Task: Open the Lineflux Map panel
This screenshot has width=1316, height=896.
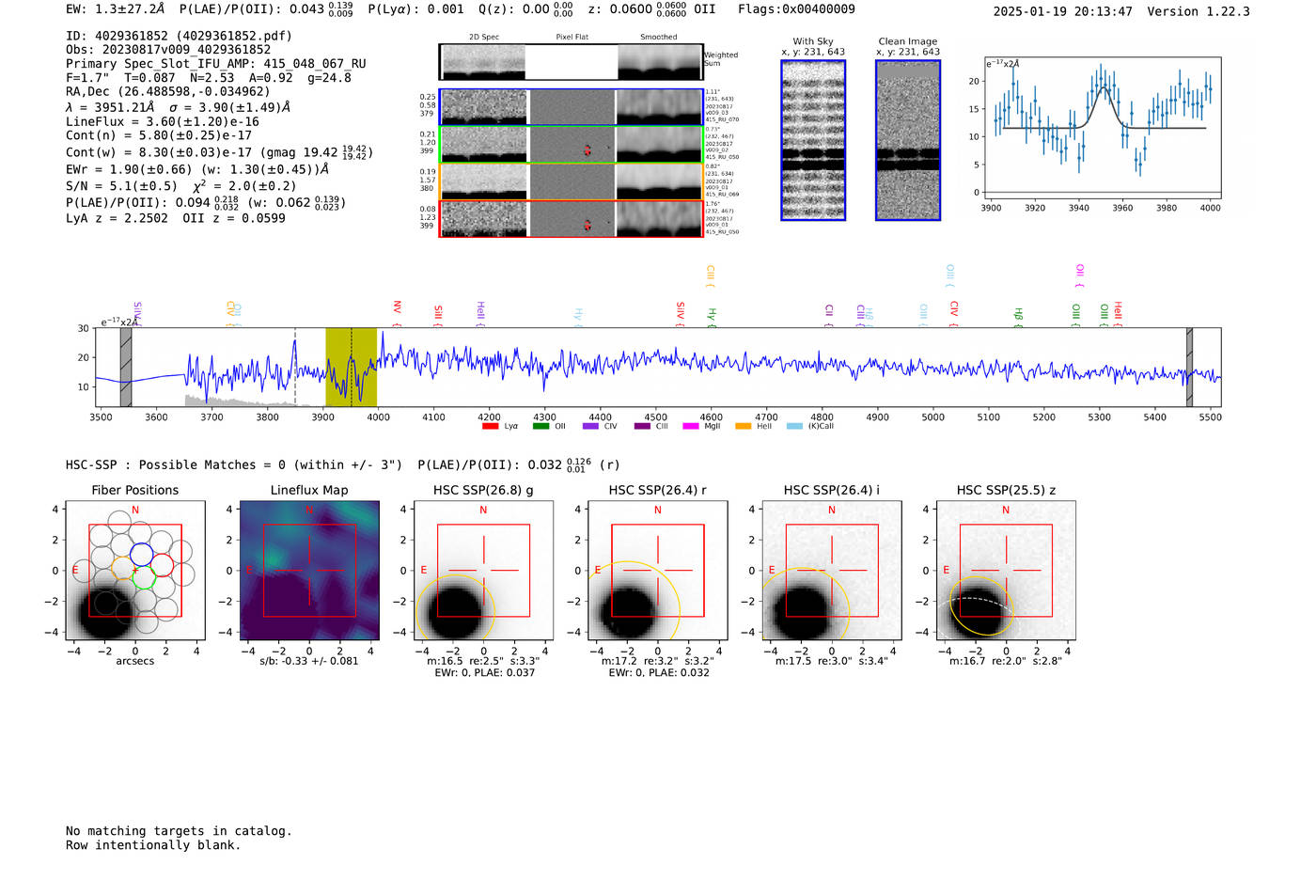Action: [x=309, y=571]
